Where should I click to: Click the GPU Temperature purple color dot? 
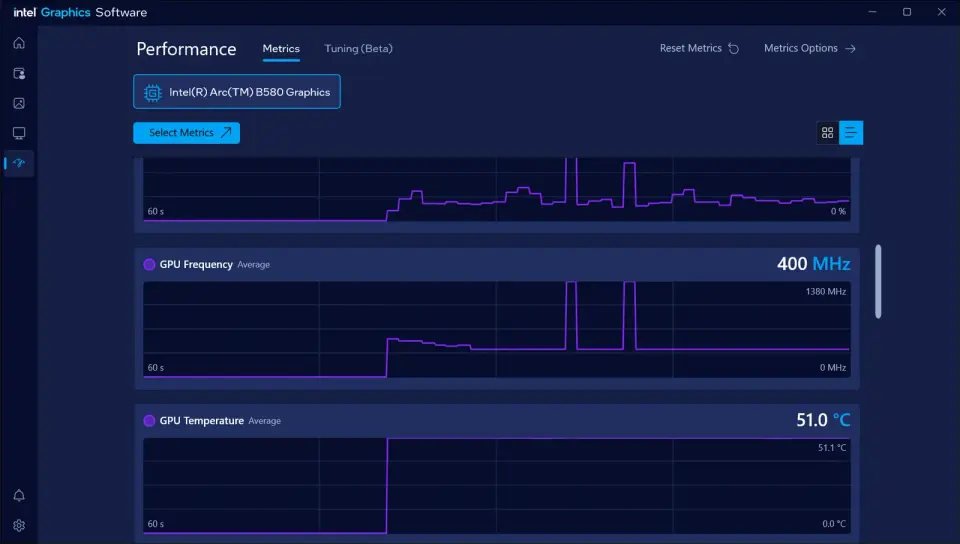(x=149, y=420)
